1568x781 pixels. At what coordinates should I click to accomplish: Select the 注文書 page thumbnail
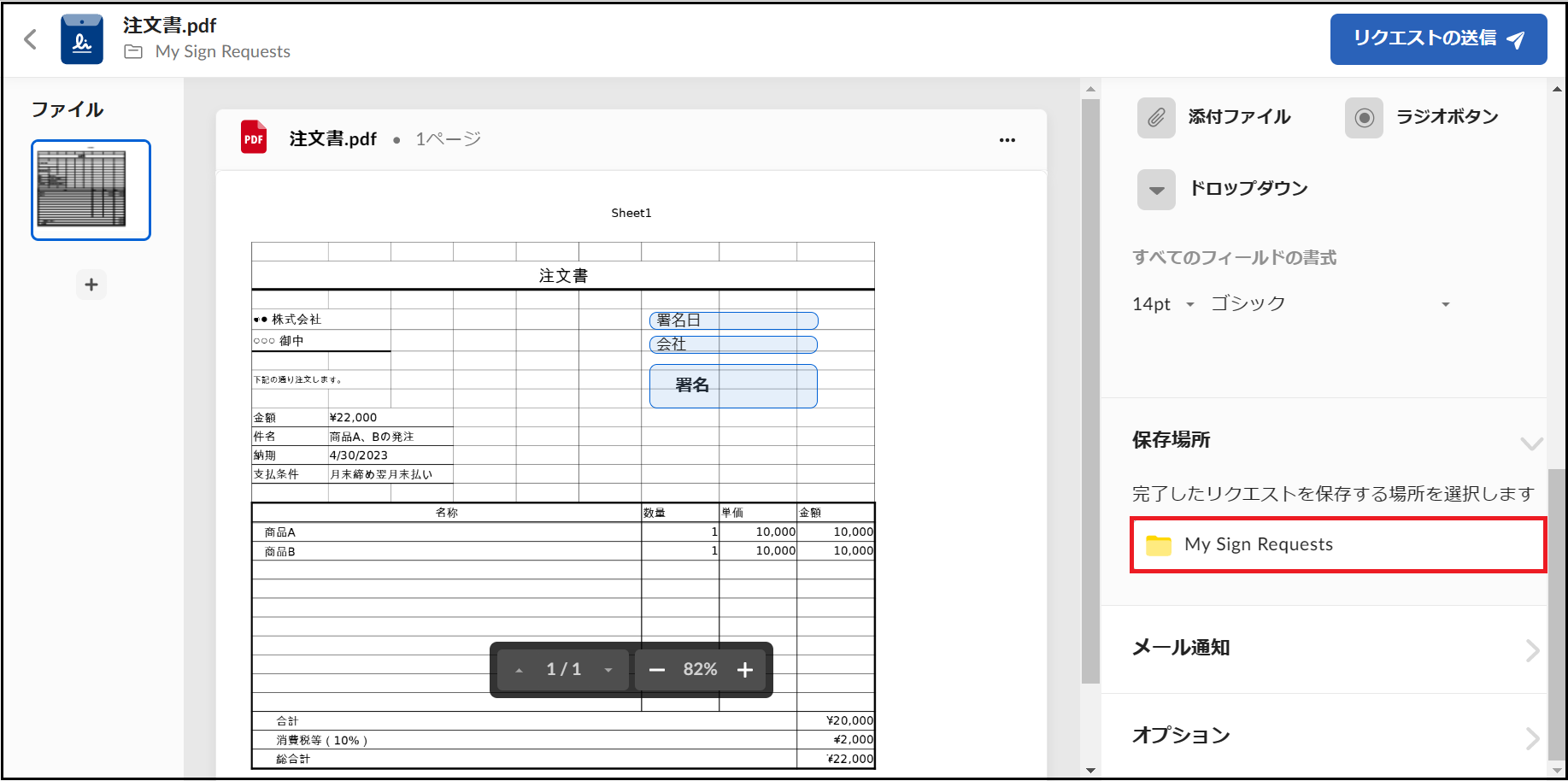coord(91,190)
